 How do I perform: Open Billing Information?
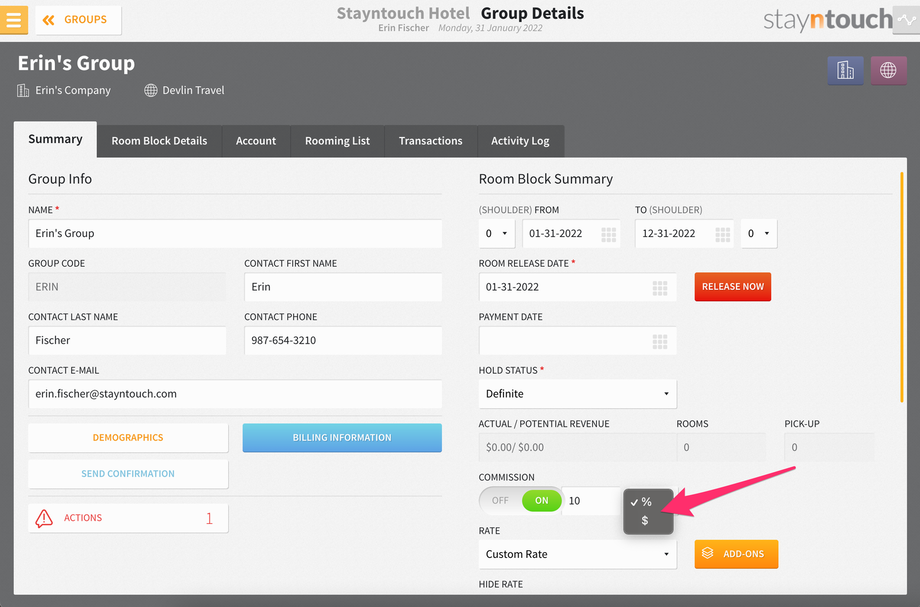pyautogui.click(x=342, y=438)
